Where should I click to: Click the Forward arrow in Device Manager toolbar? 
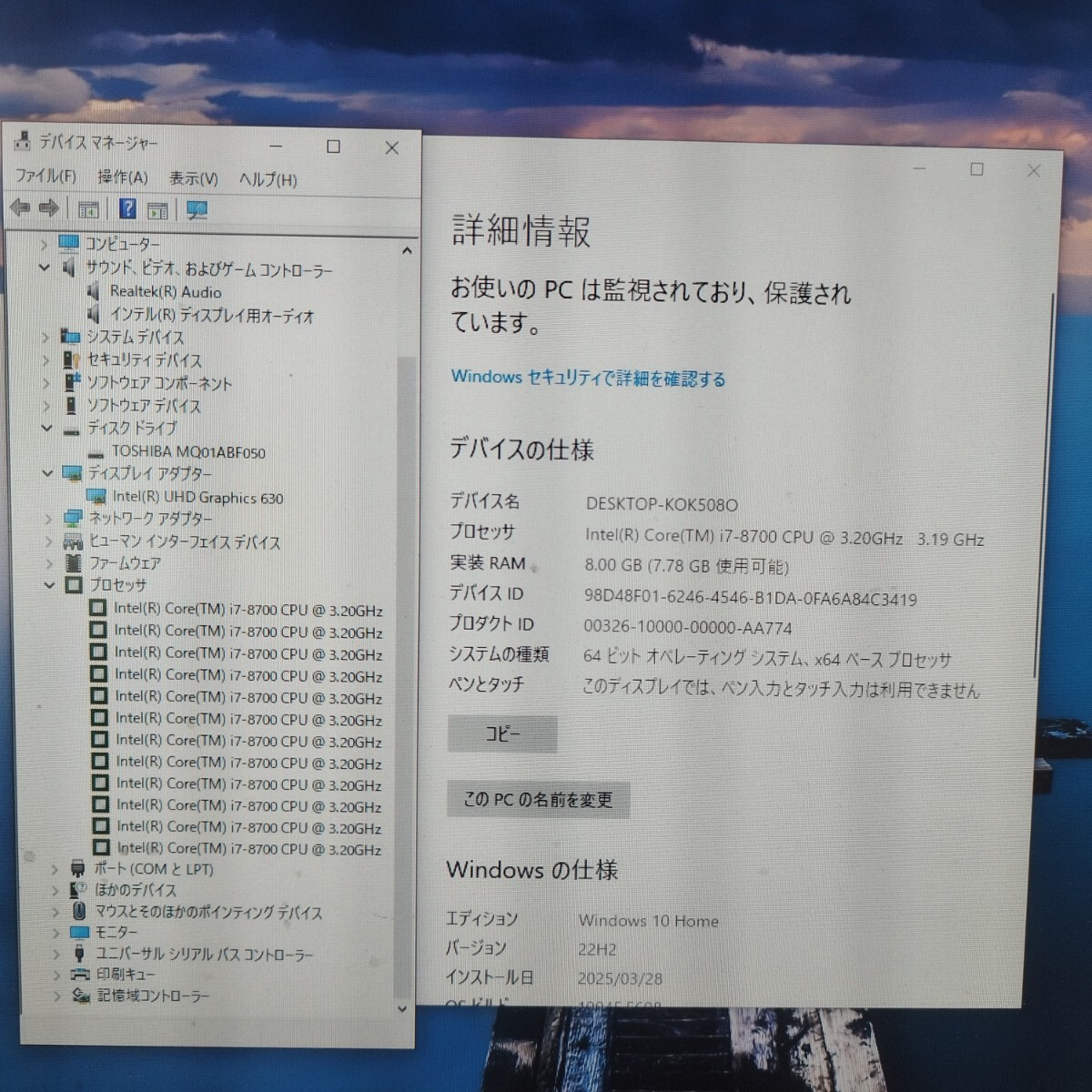pyautogui.click(x=49, y=208)
